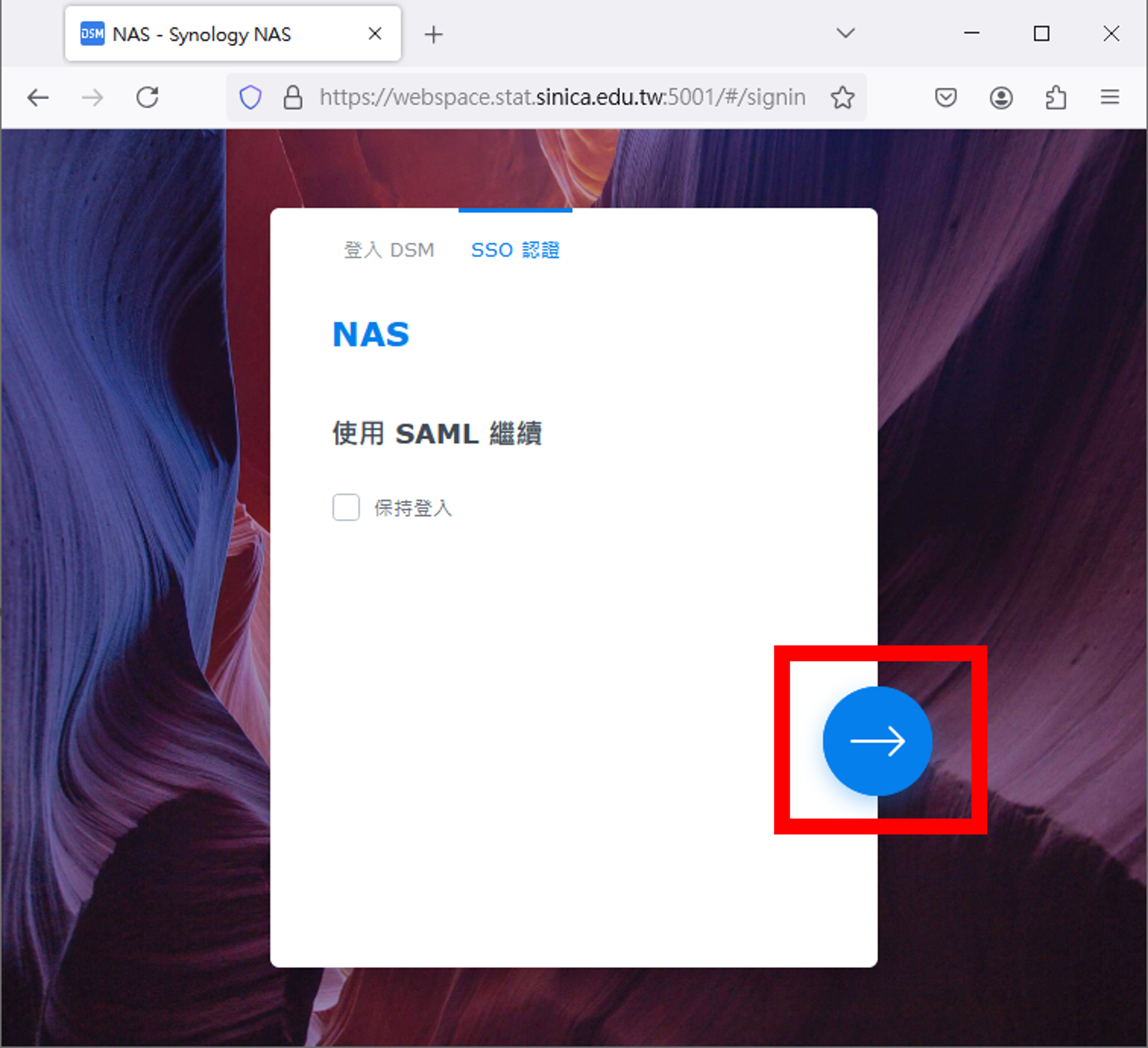Click the browser forward arrow
Viewport: 1148px width, 1048px height.
point(93,97)
